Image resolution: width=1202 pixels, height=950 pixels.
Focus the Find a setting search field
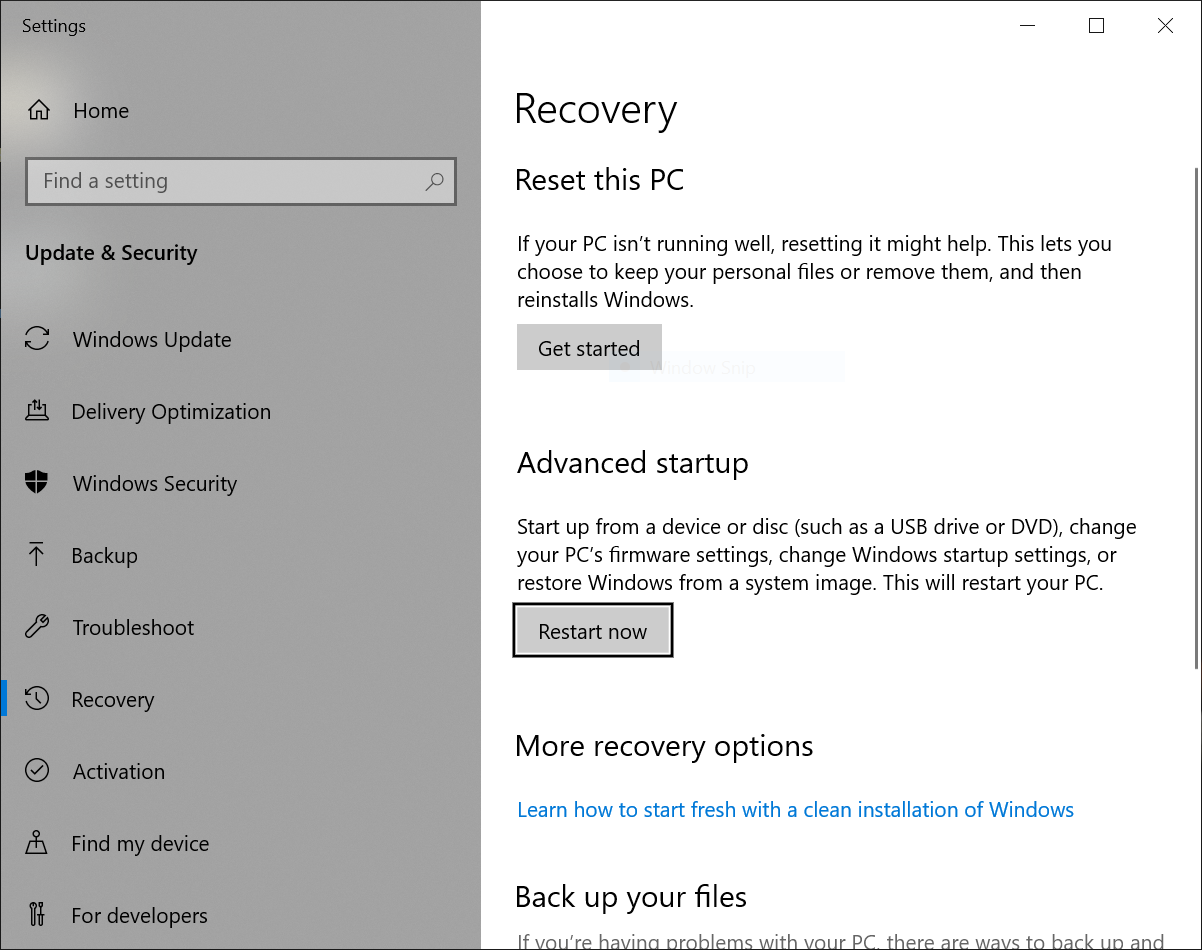click(225, 181)
